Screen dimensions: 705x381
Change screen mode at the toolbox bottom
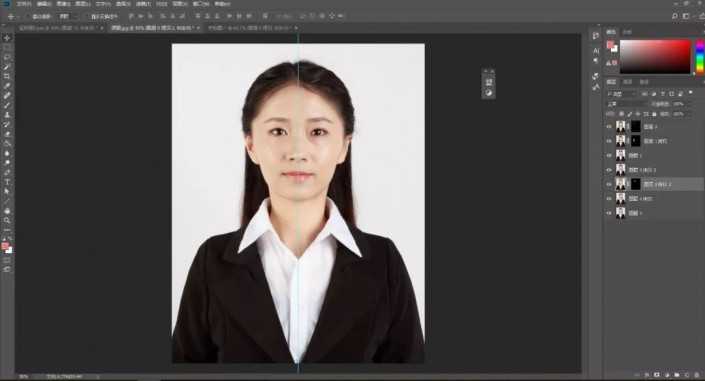point(7,269)
